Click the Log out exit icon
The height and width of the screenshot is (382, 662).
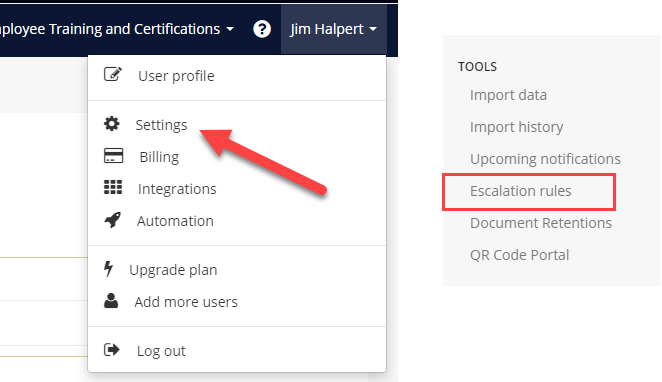click(112, 349)
